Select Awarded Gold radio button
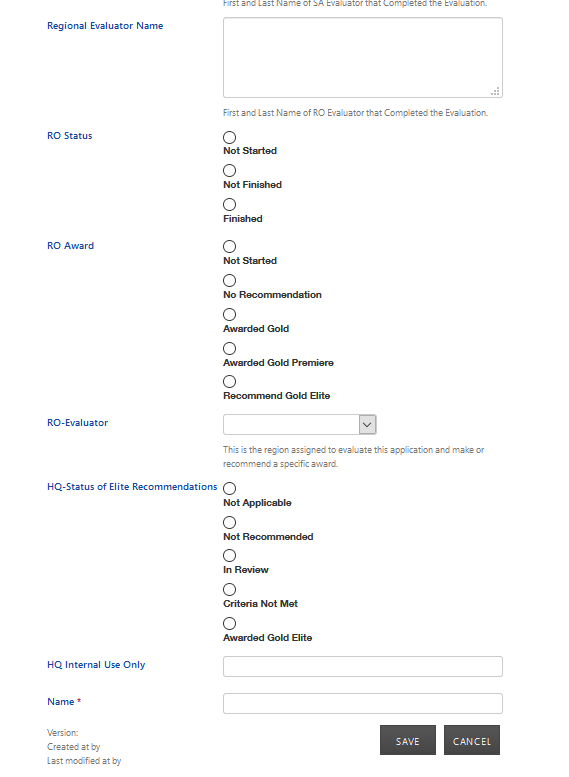The image size is (569, 777). point(229,314)
